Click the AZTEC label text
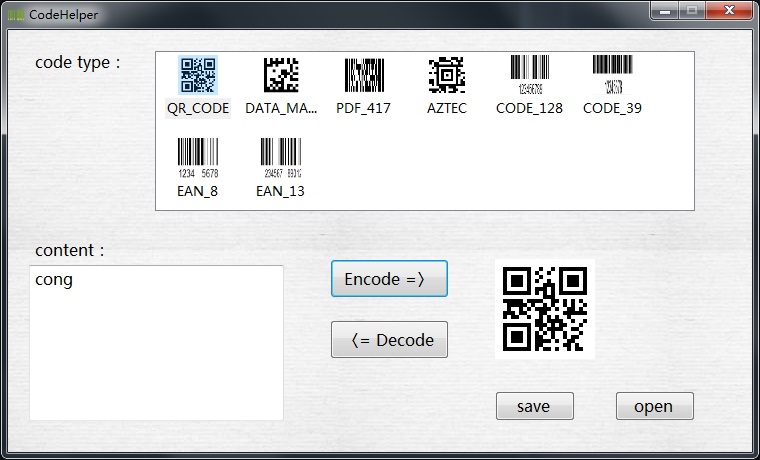The width and height of the screenshot is (760, 460). pos(447,108)
